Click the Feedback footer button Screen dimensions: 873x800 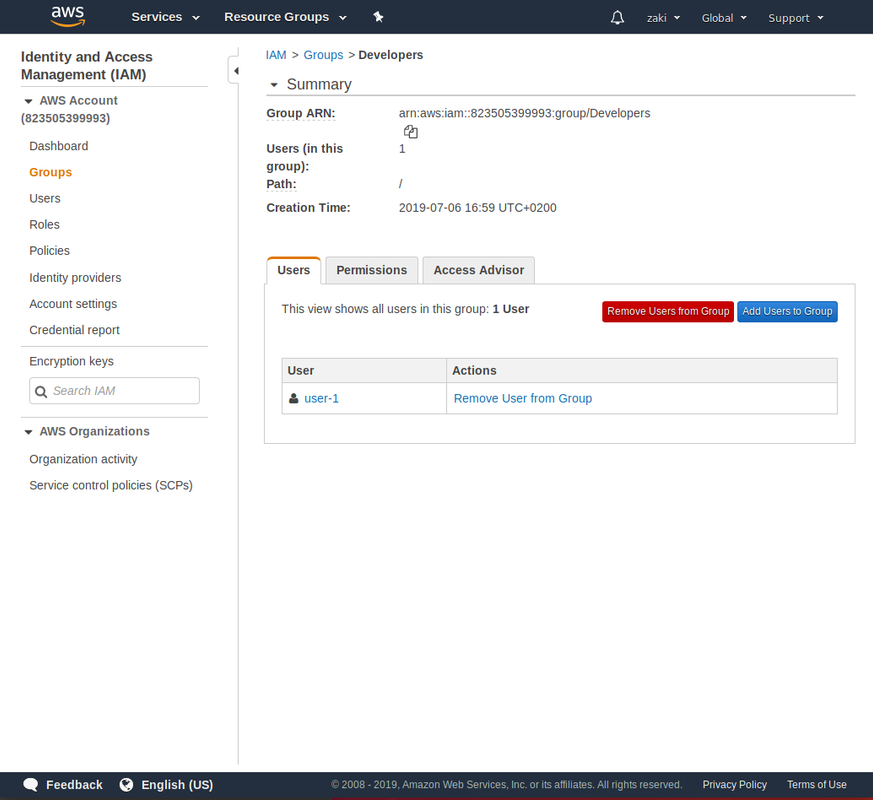(62, 785)
